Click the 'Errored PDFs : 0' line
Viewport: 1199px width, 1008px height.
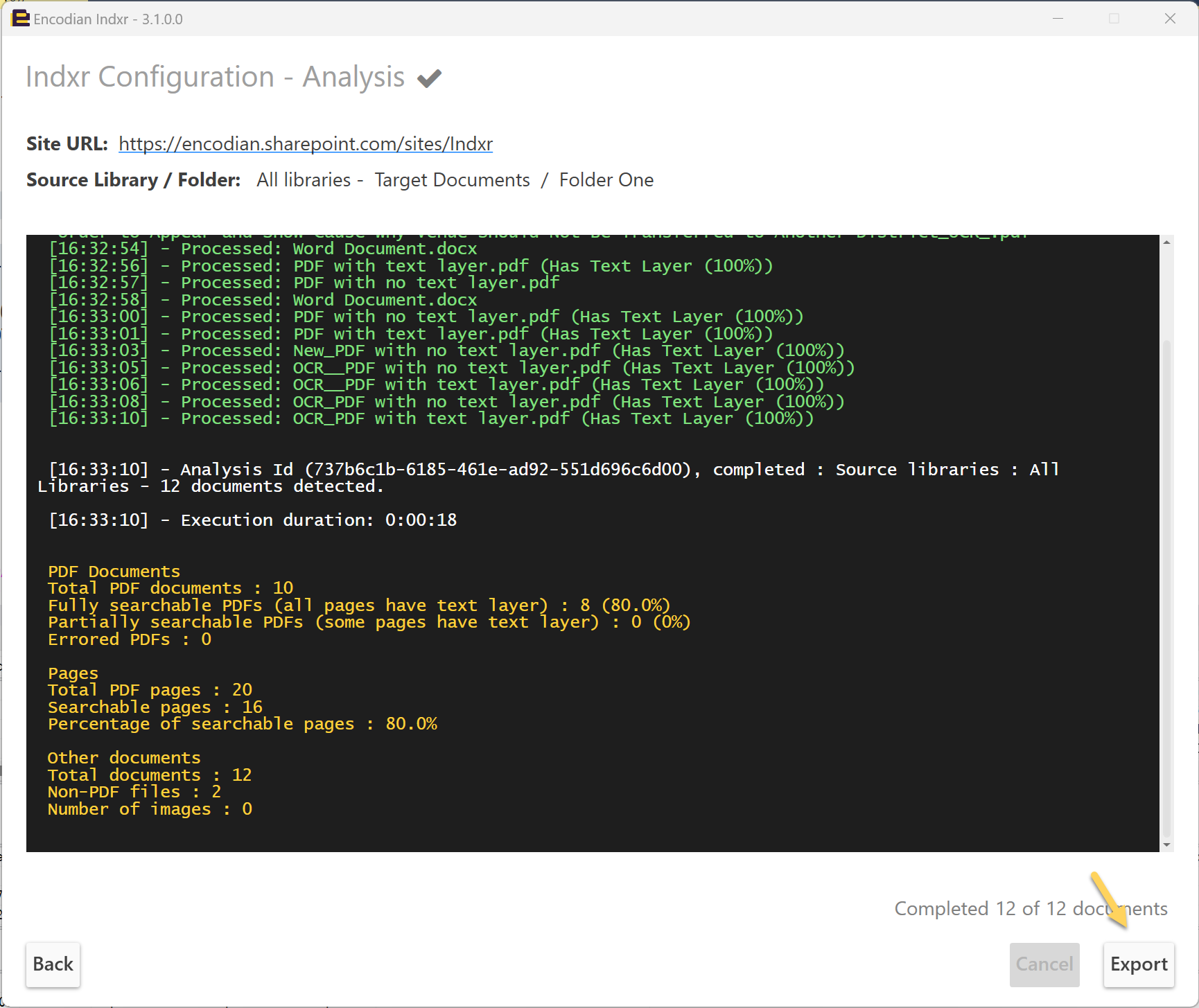[130, 639]
